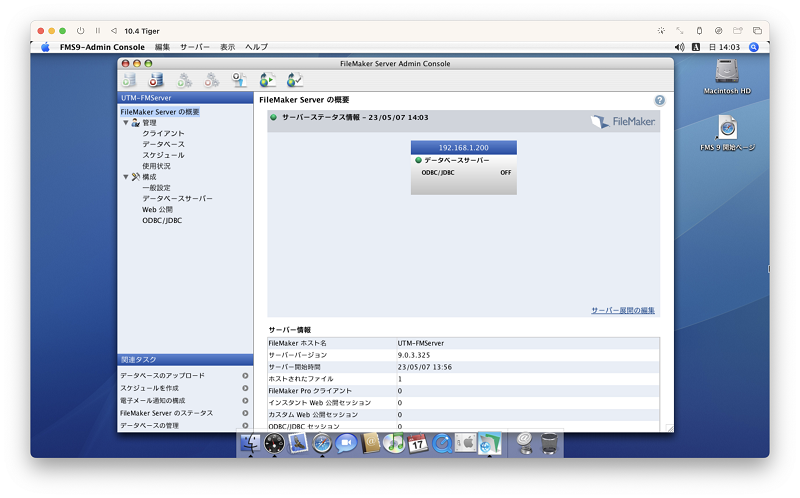Open iChat from the Dock
This screenshot has width=800, height=498.
pos(346,443)
